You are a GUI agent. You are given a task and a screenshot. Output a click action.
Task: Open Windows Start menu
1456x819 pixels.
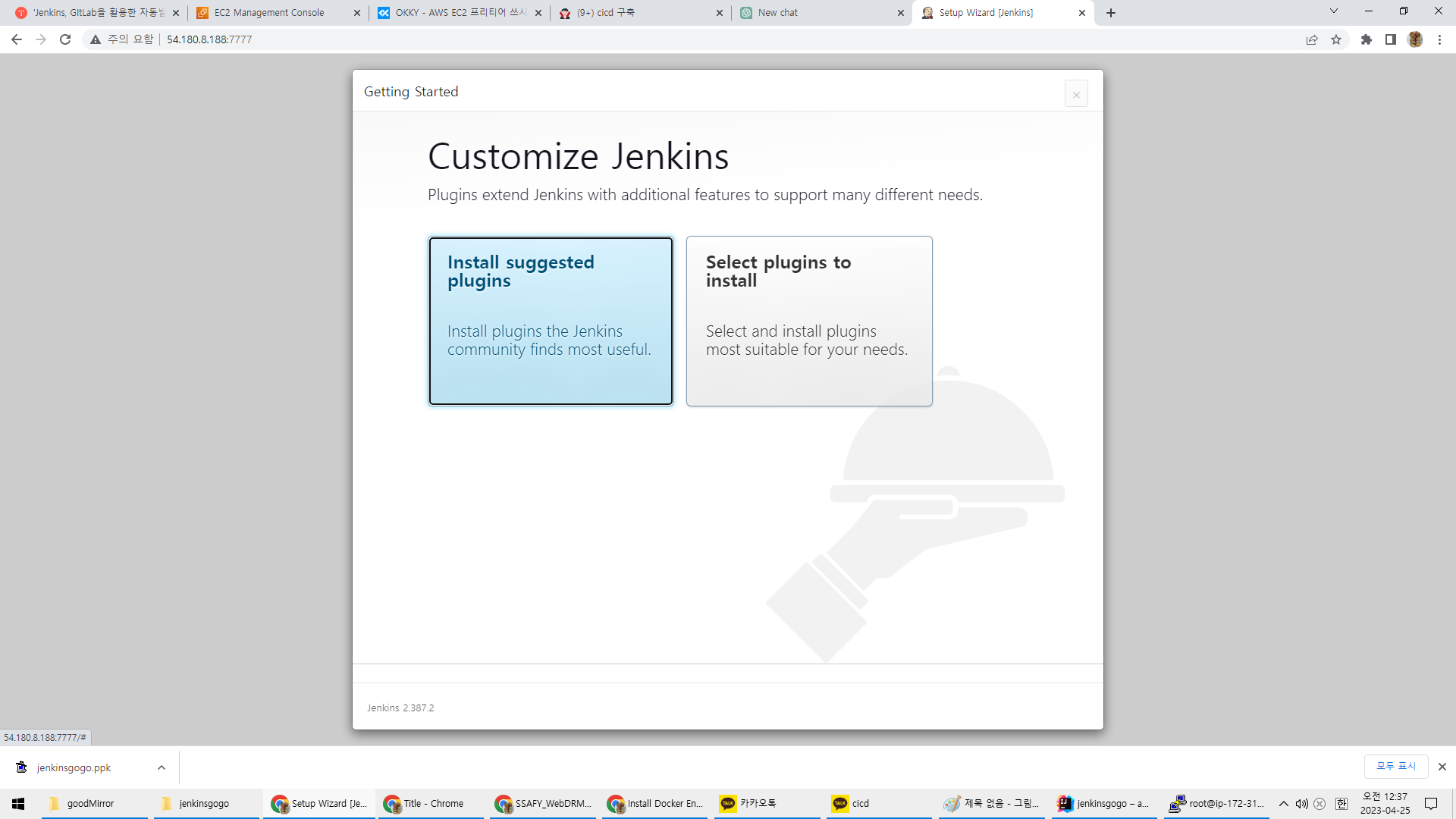(18, 804)
